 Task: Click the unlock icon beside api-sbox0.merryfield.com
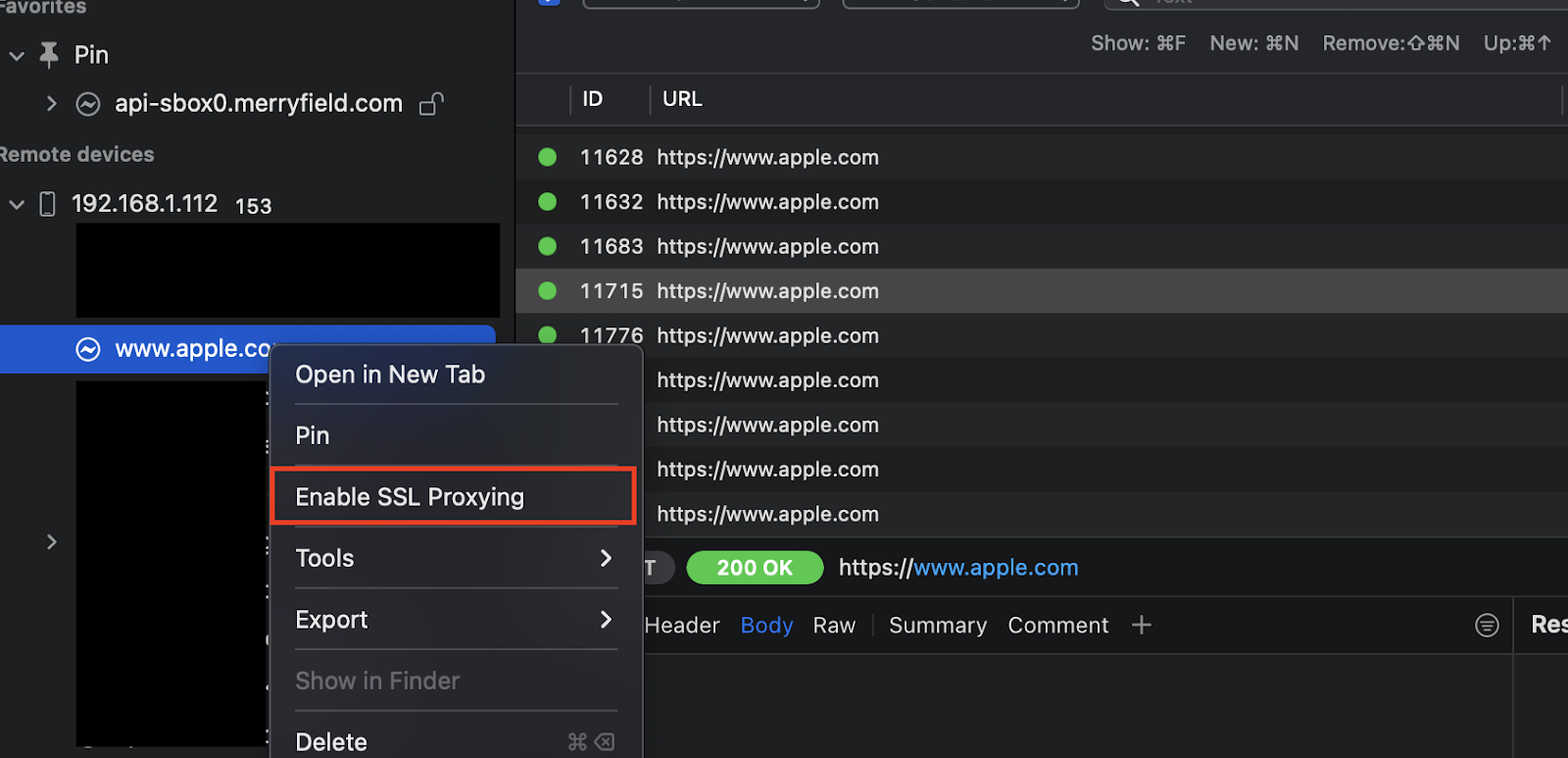pos(431,103)
